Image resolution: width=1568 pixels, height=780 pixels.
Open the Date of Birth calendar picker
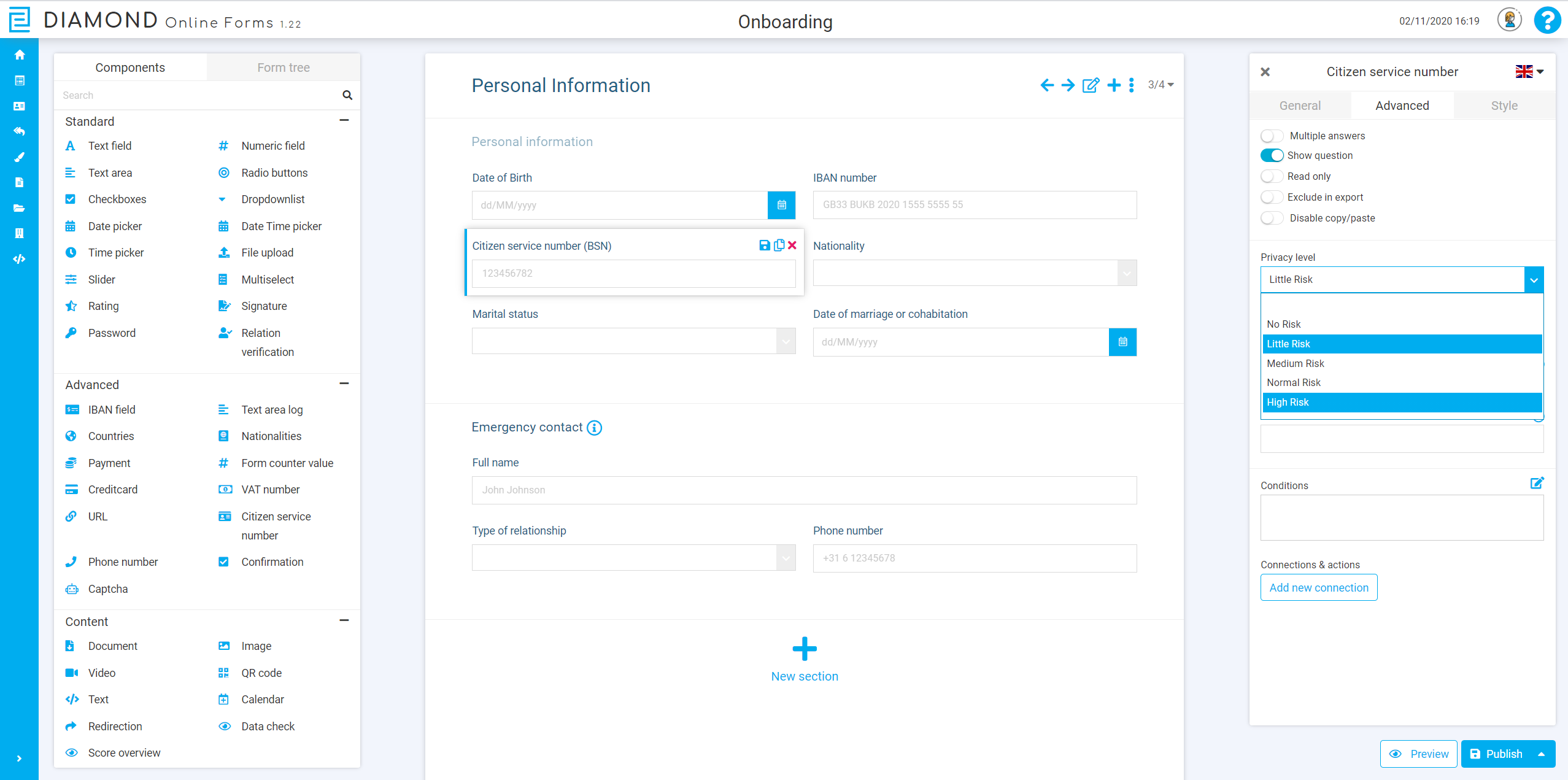coord(781,205)
